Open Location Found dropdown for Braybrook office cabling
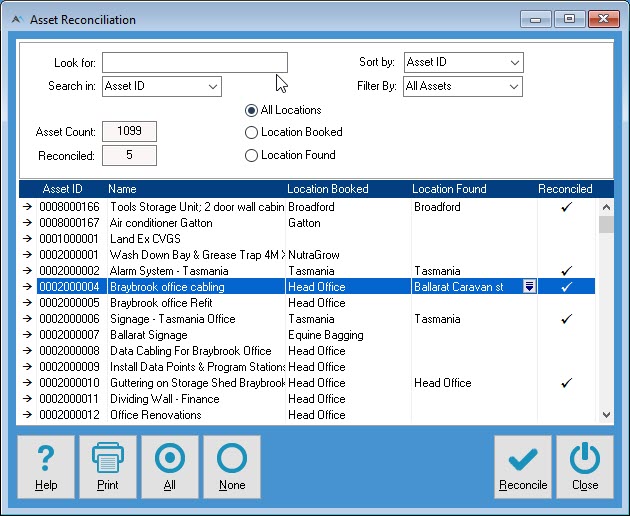Viewport: 630px width, 516px height. (x=529, y=287)
